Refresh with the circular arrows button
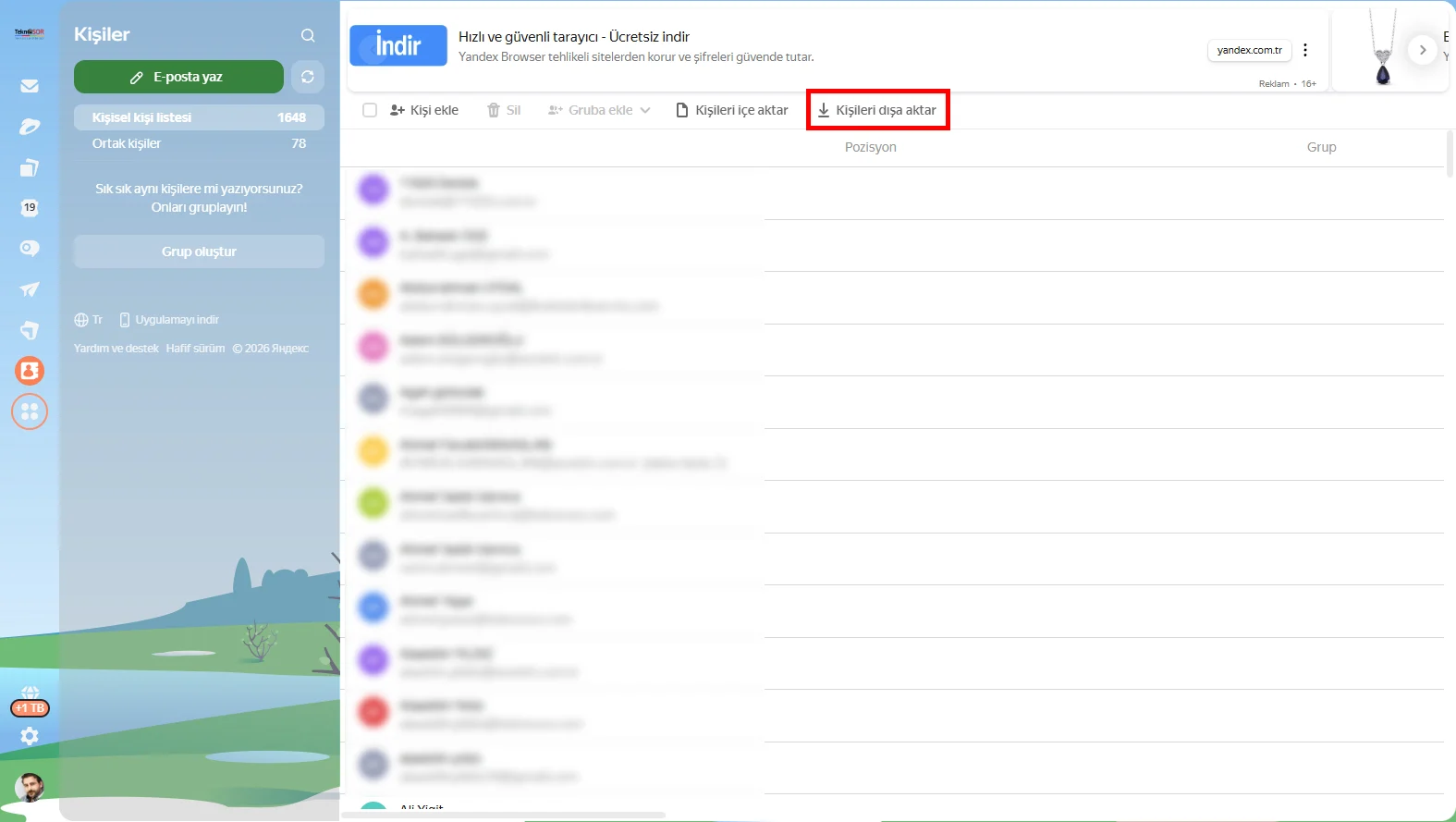The width and height of the screenshot is (1456, 822). [x=308, y=77]
